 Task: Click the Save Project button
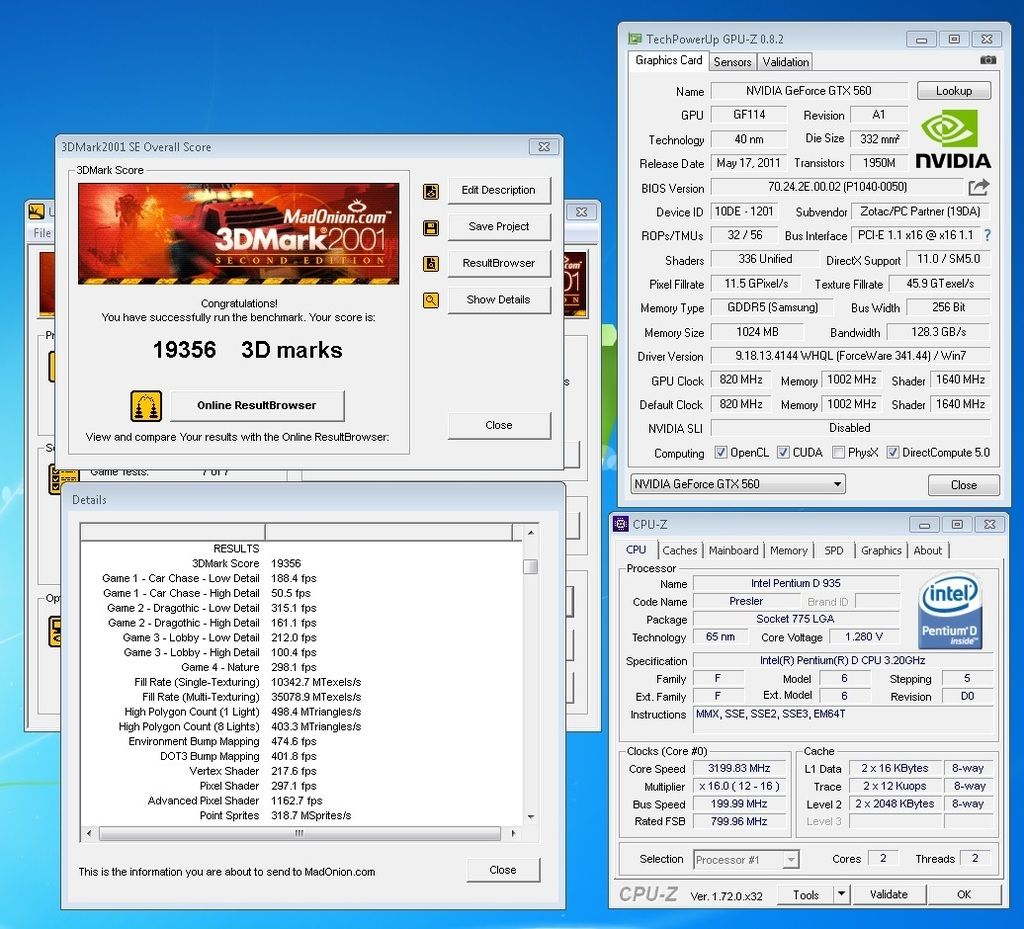click(499, 227)
